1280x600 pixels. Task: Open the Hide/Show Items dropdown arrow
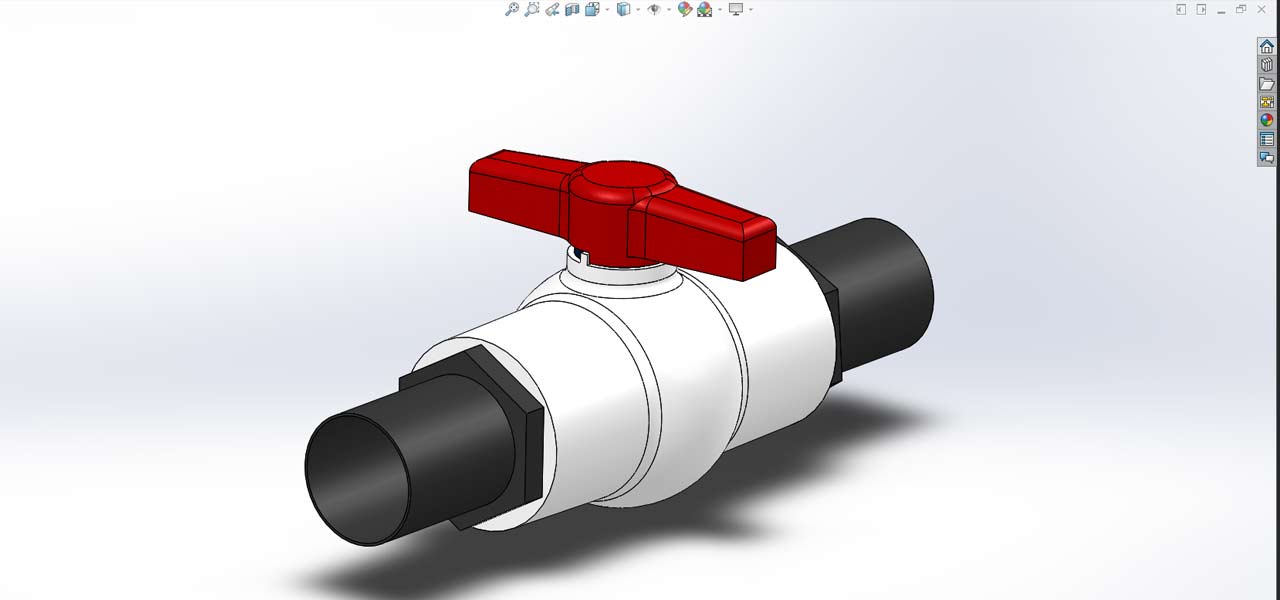click(x=669, y=10)
